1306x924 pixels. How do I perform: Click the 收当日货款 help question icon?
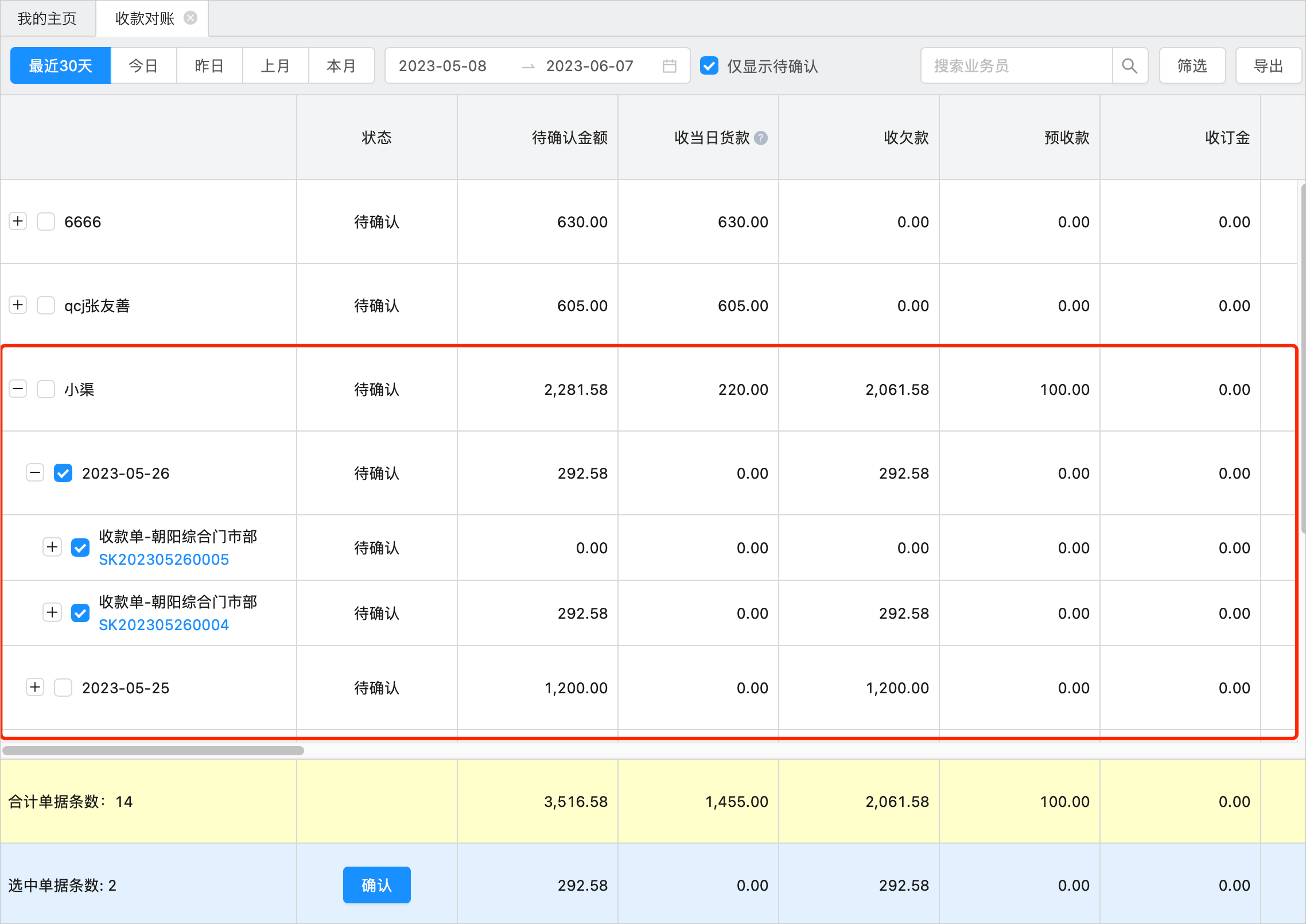pyautogui.click(x=761, y=138)
